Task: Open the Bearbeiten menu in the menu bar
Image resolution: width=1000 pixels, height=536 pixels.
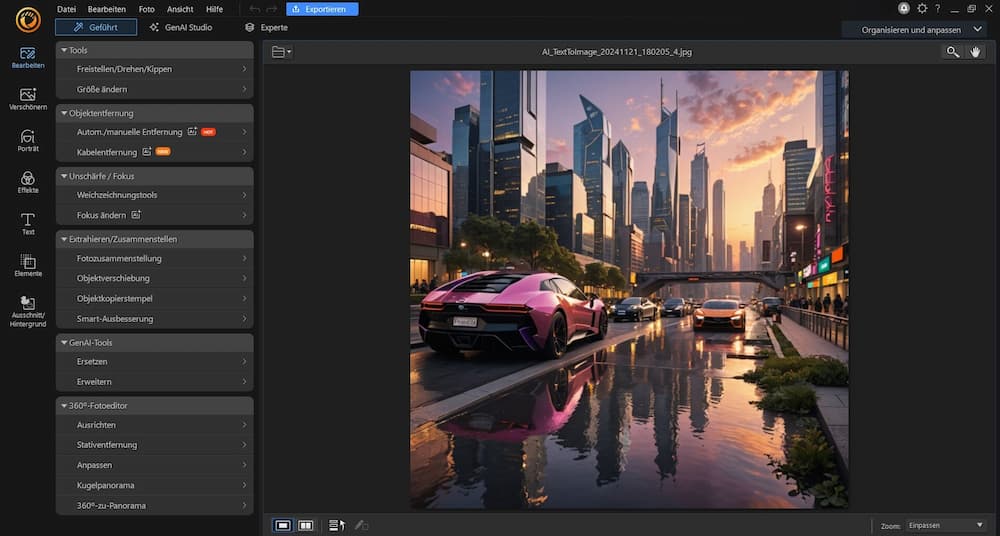Action: click(107, 9)
